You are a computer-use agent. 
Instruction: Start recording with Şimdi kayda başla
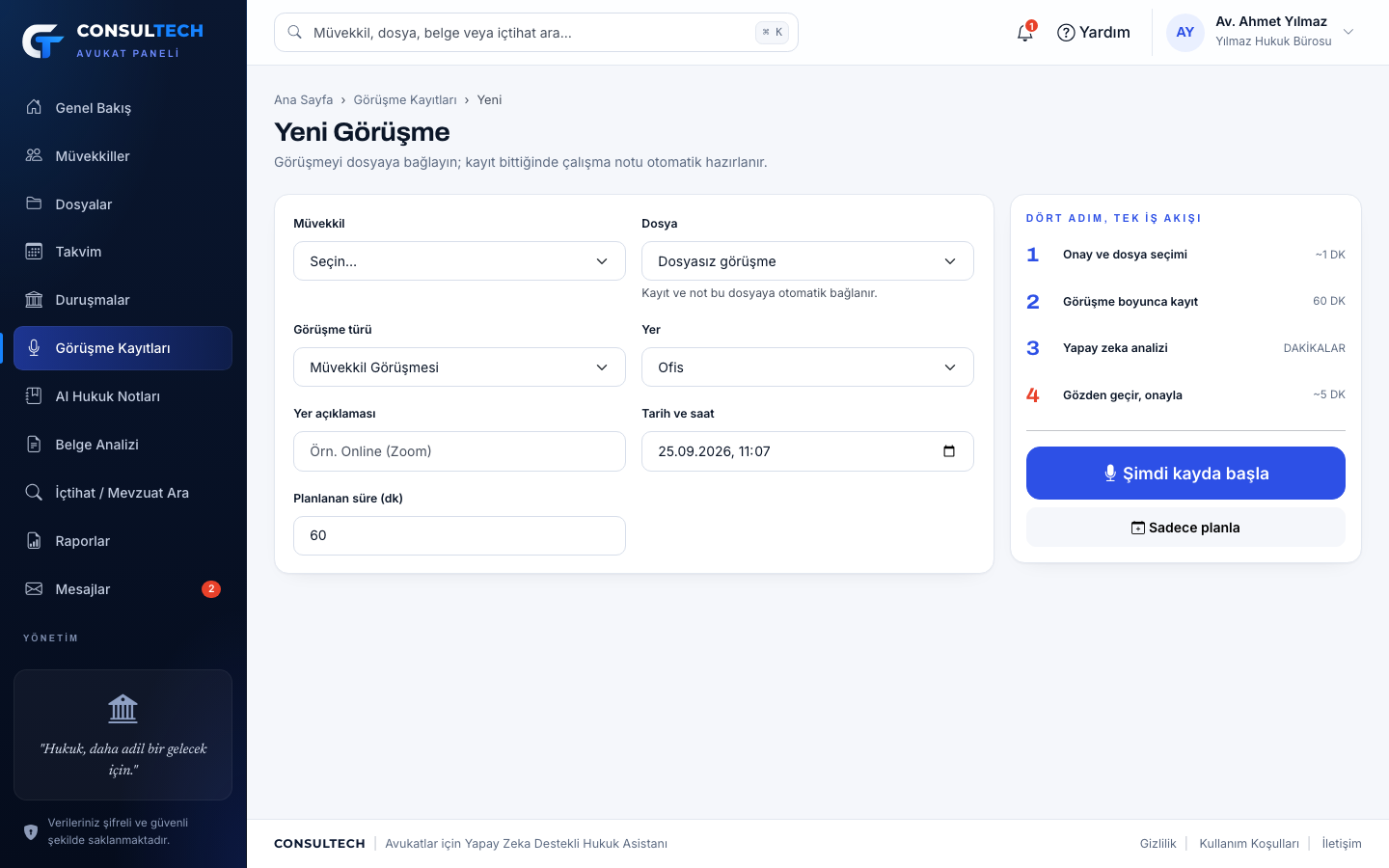point(1185,473)
